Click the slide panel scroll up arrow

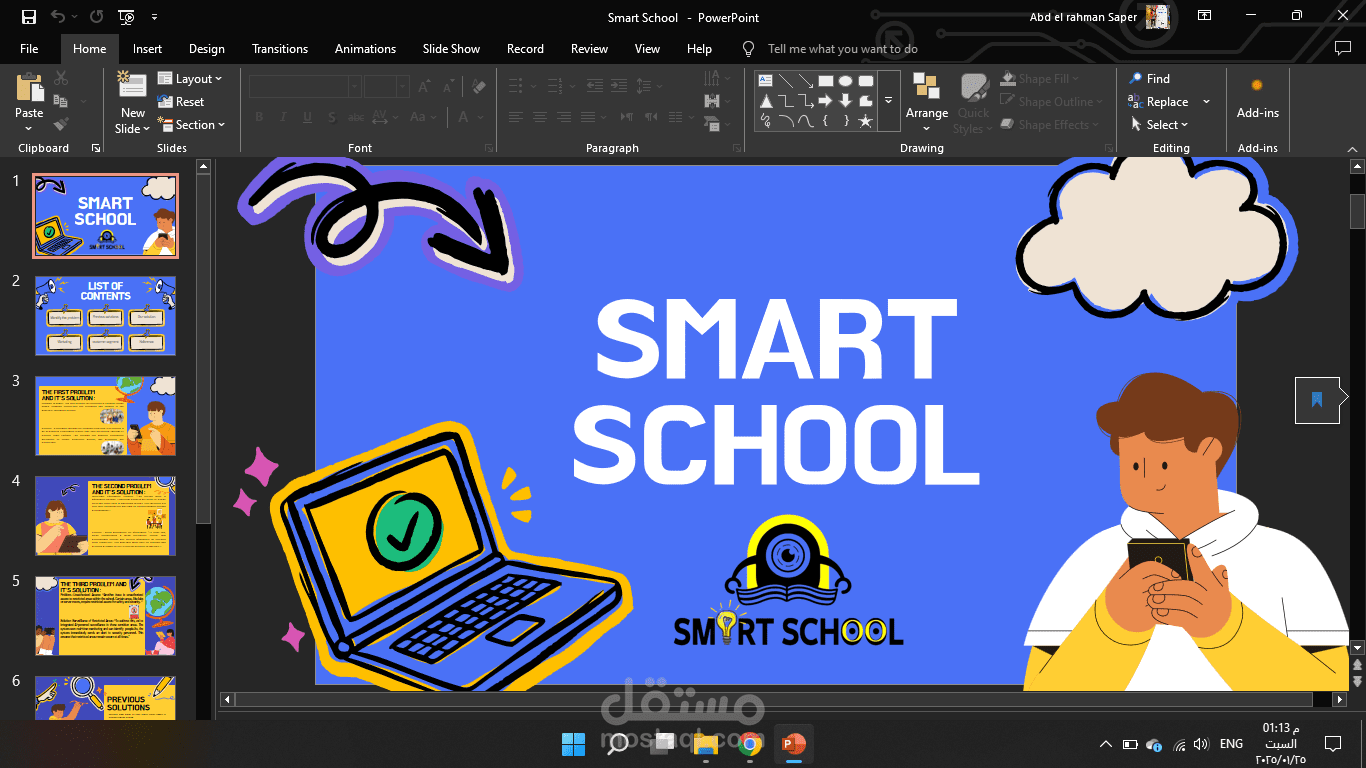[x=203, y=165]
